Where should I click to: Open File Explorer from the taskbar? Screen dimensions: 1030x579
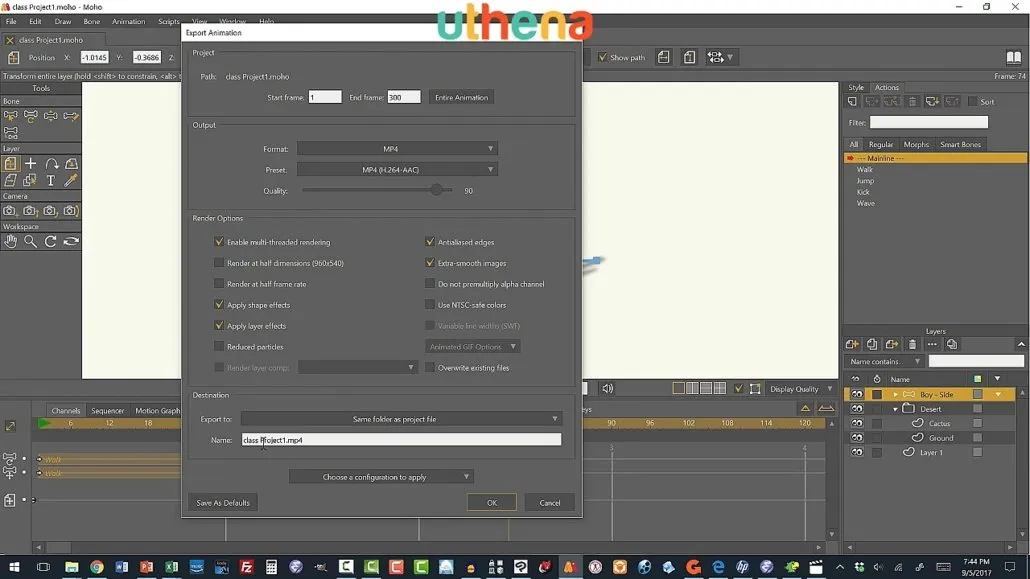pyautogui.click(x=72, y=567)
